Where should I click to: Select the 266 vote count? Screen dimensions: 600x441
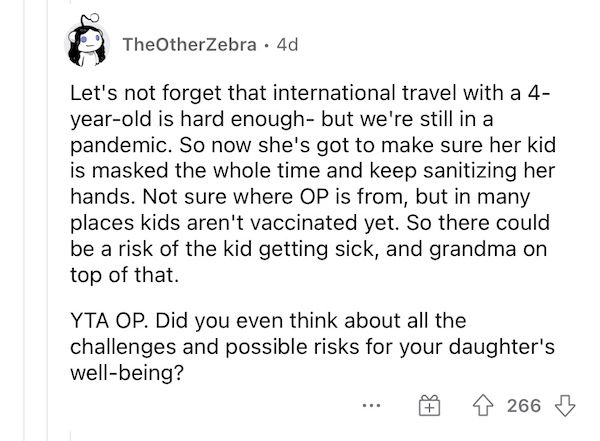[524, 406]
